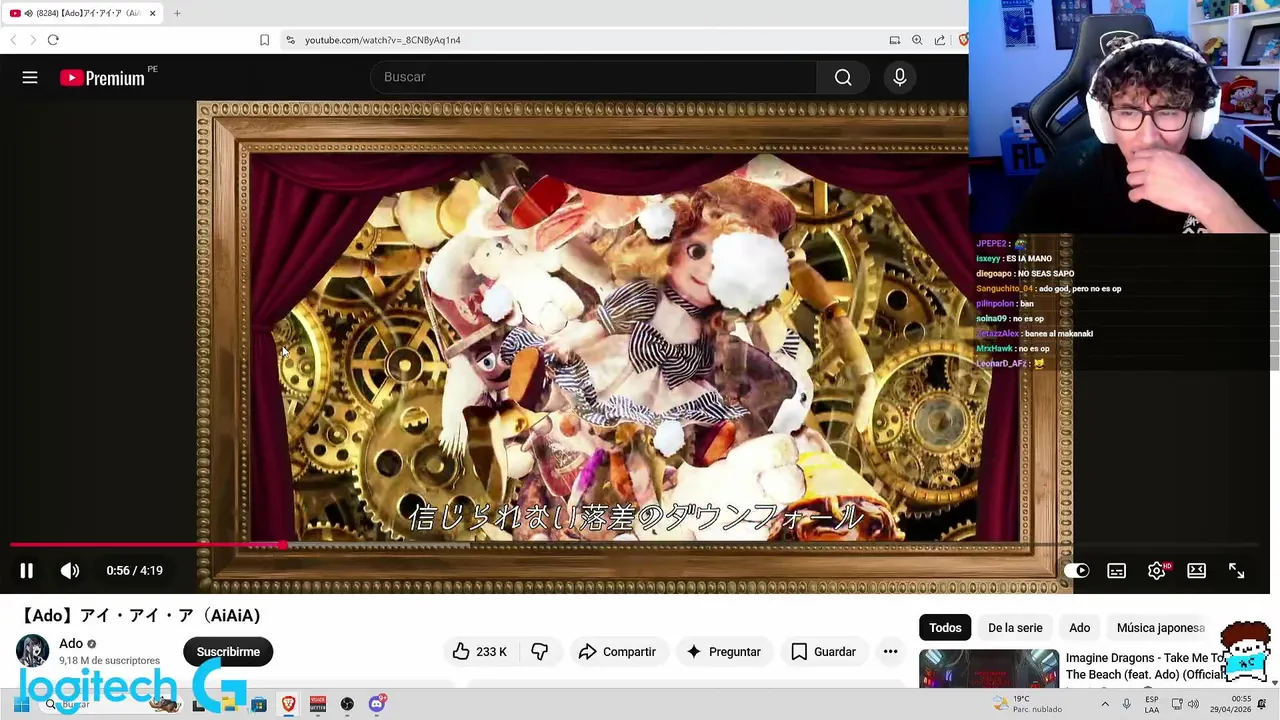
Task: Switch to Brave browser taskbar icon
Action: coord(288,705)
